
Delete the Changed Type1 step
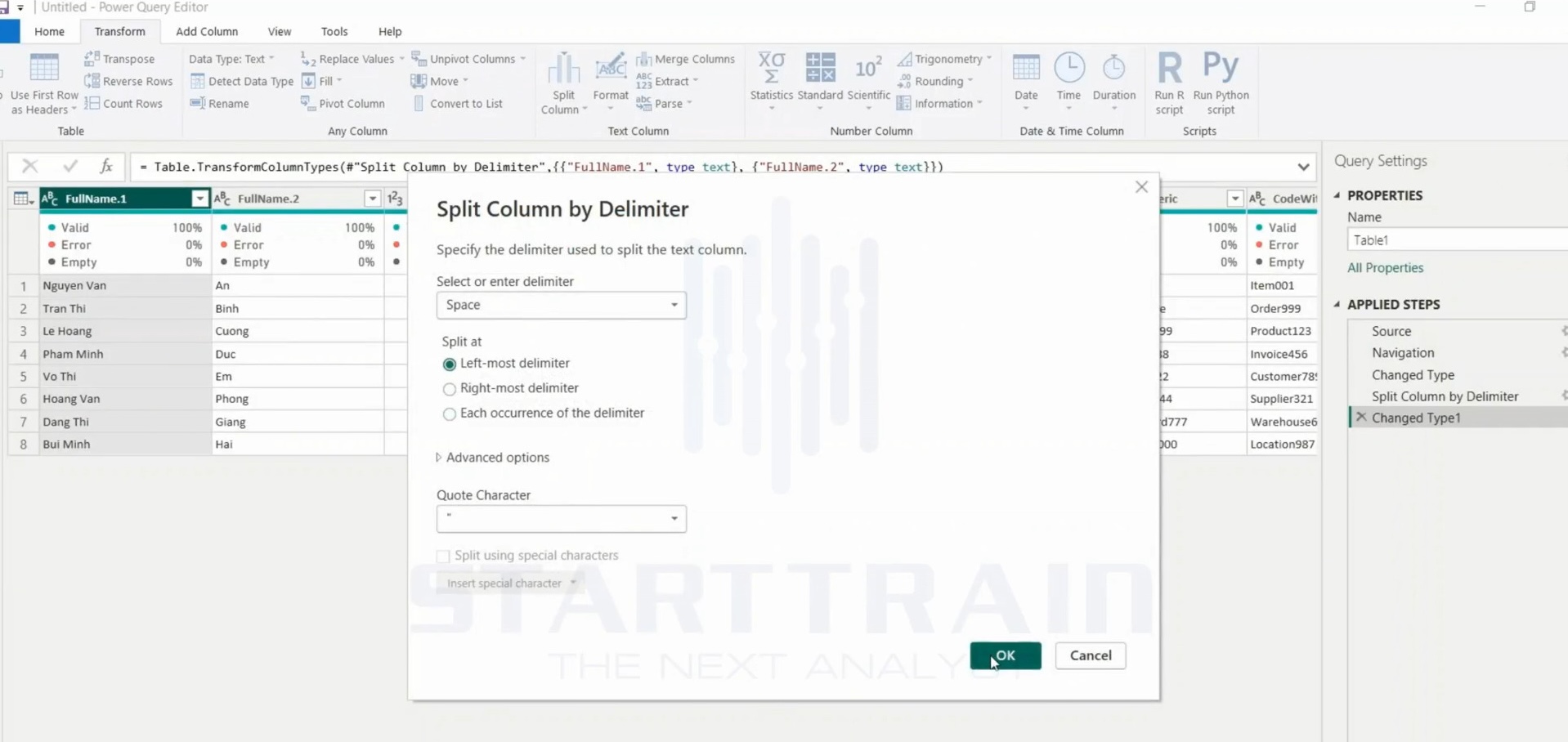(x=1361, y=418)
